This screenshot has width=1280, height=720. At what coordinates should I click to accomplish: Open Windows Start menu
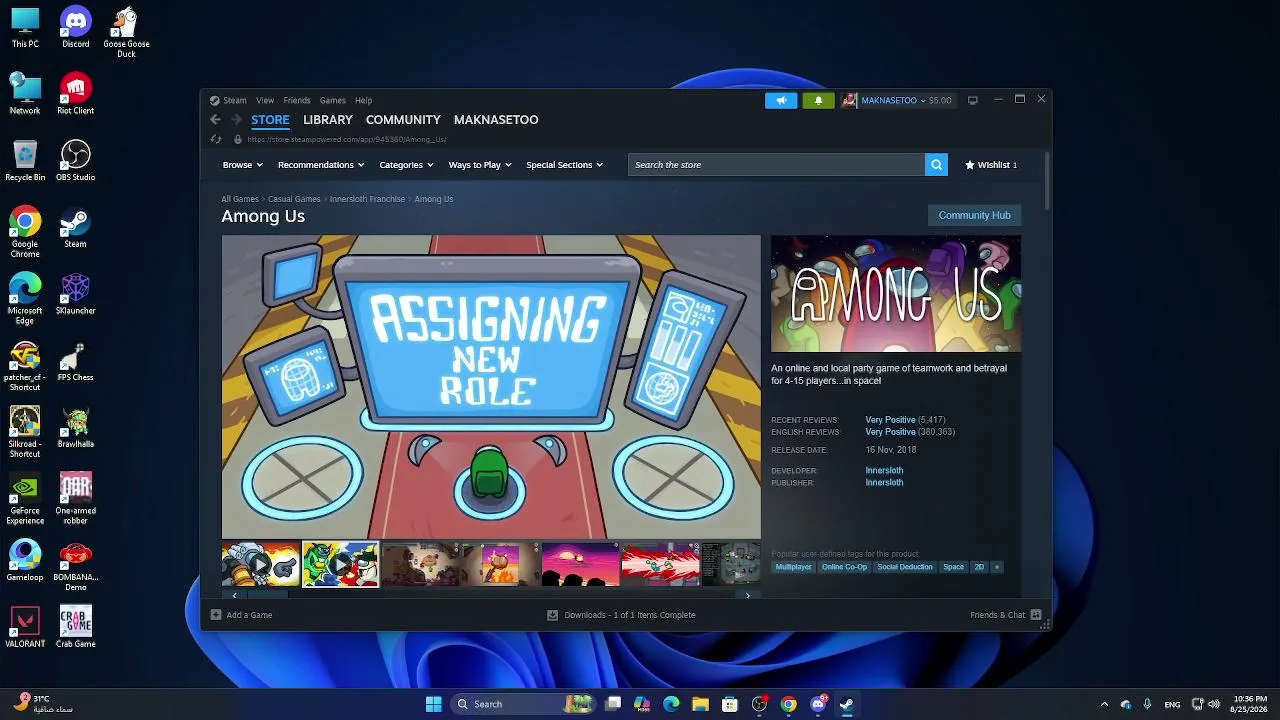433,704
